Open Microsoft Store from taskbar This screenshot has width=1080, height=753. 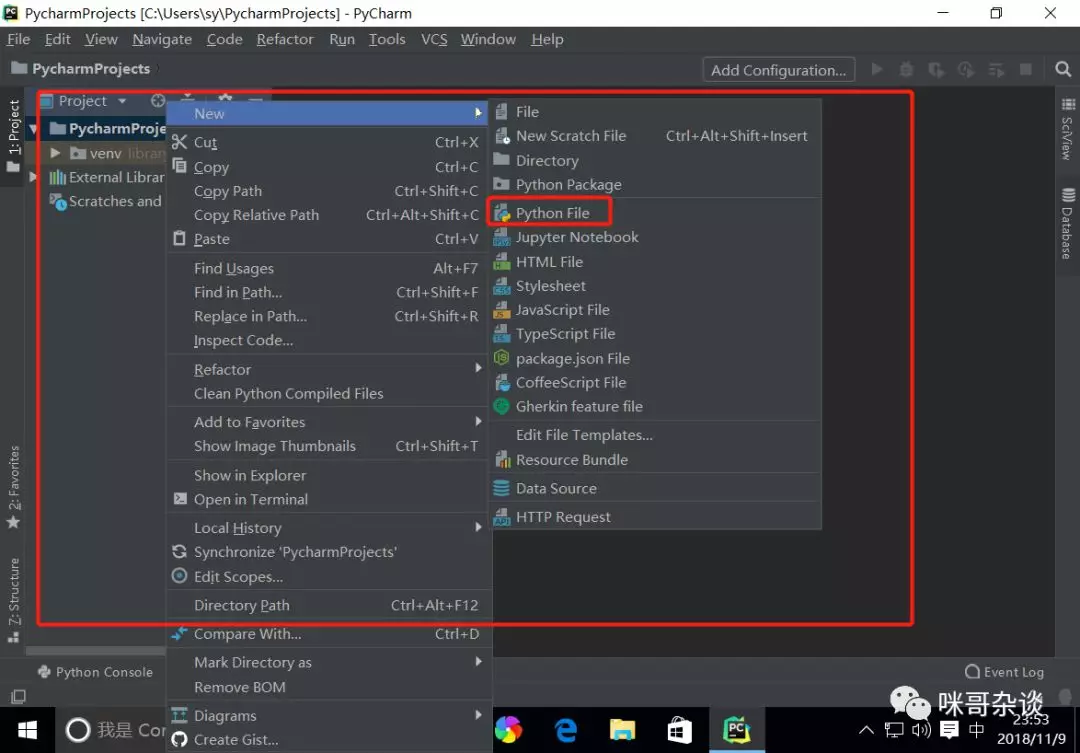pyautogui.click(x=679, y=730)
